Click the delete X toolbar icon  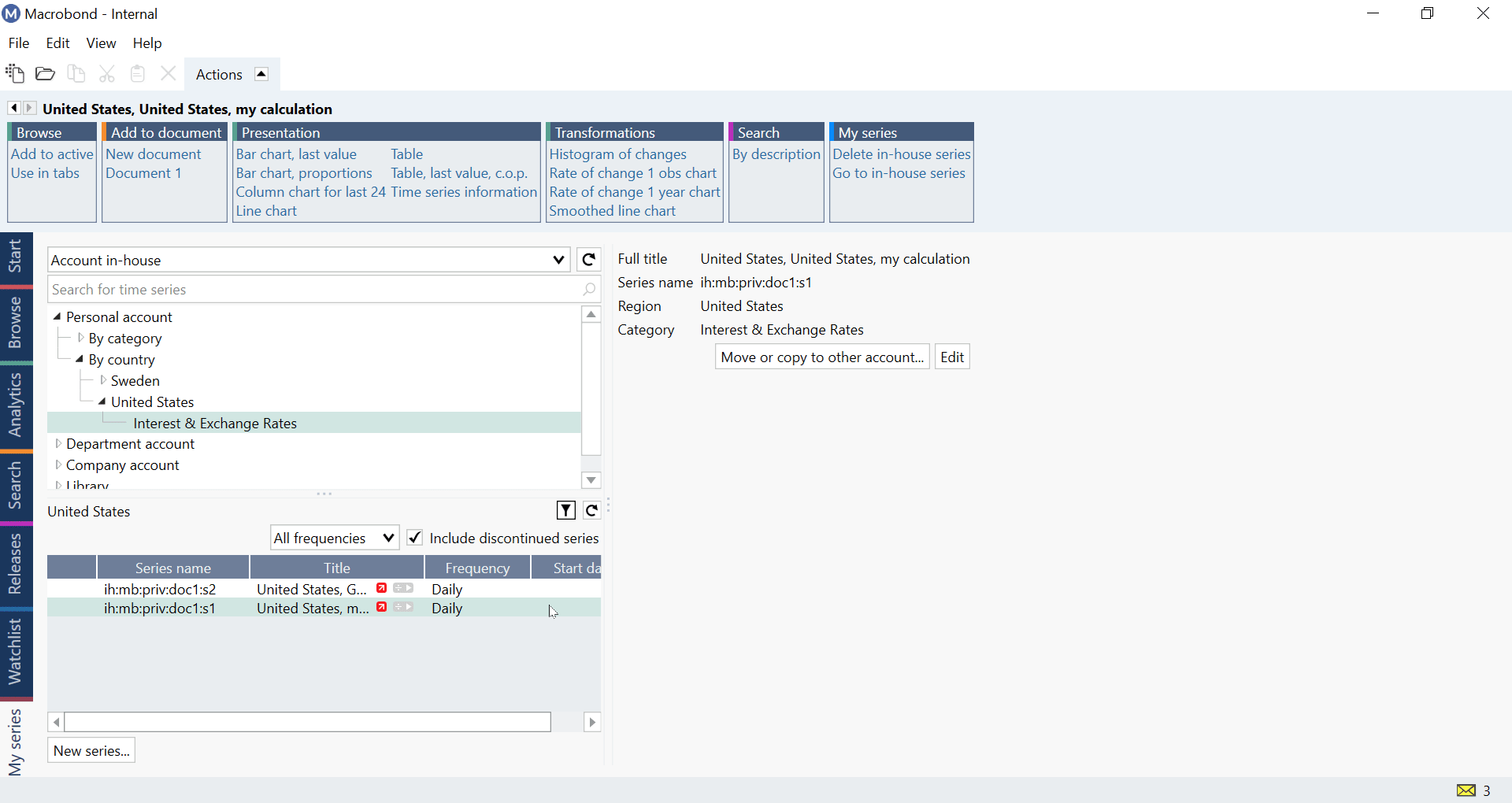(x=168, y=74)
